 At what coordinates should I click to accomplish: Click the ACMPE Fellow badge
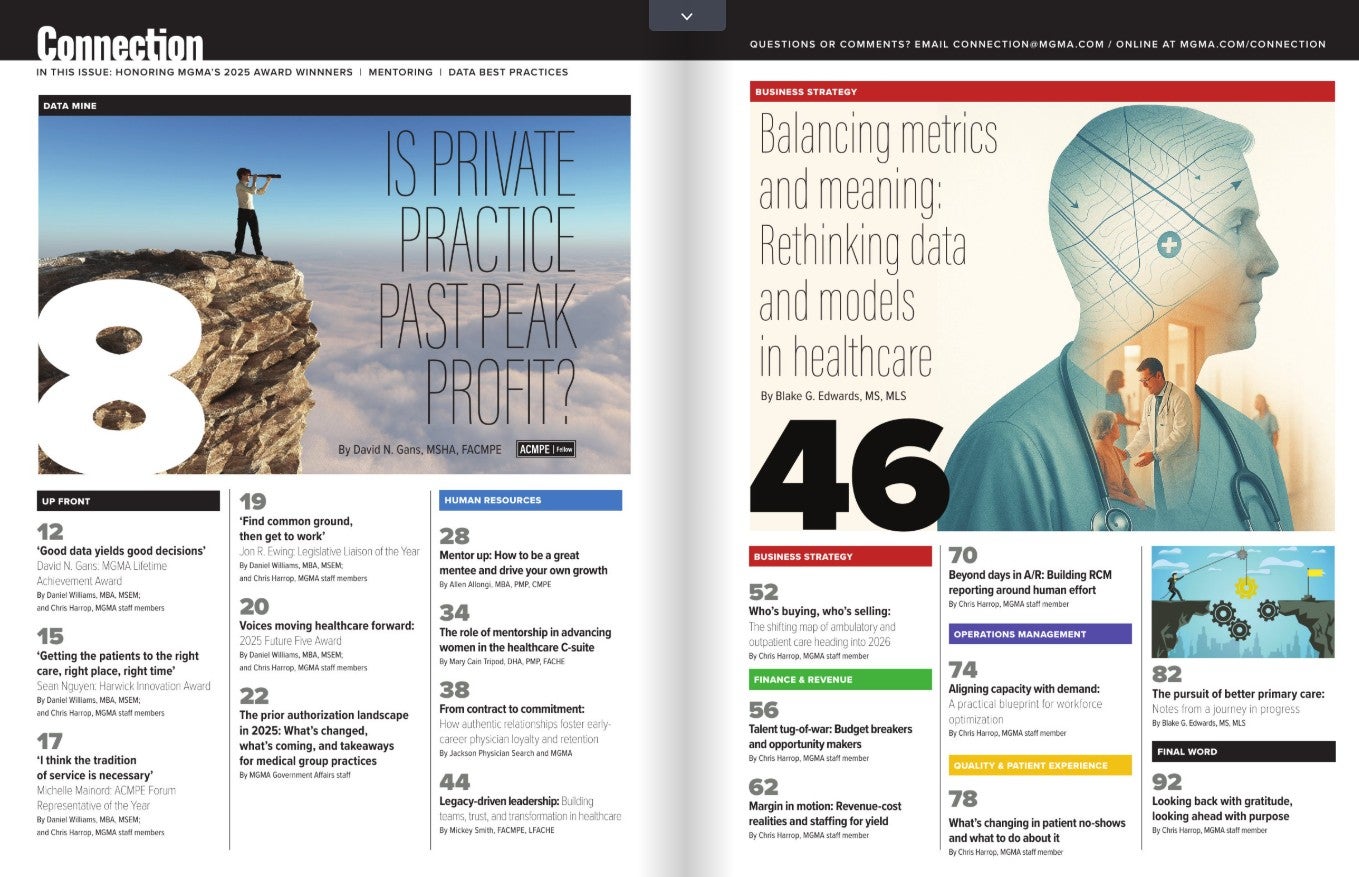coord(546,448)
